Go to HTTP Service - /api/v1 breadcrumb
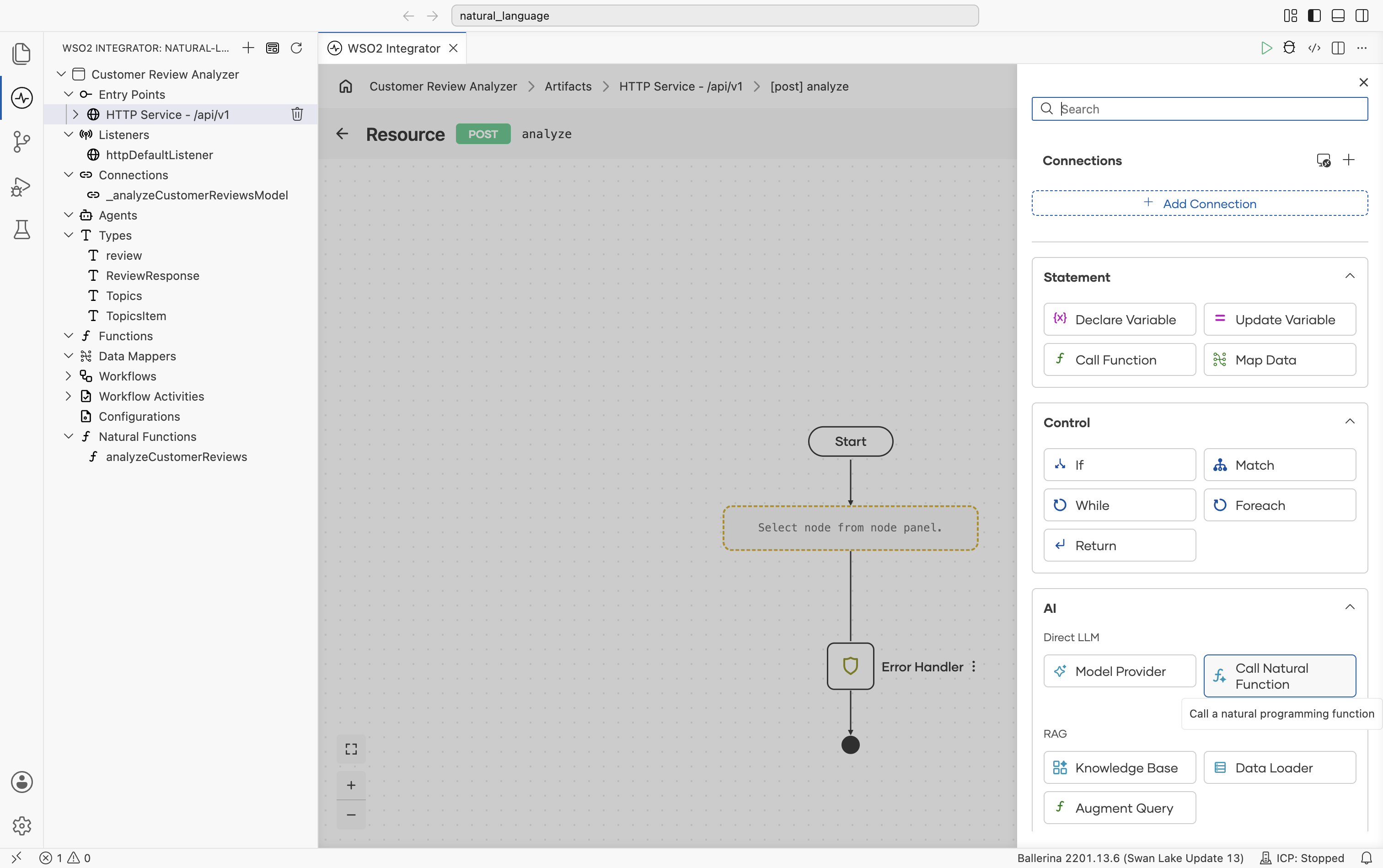The width and height of the screenshot is (1383, 868). [681, 86]
